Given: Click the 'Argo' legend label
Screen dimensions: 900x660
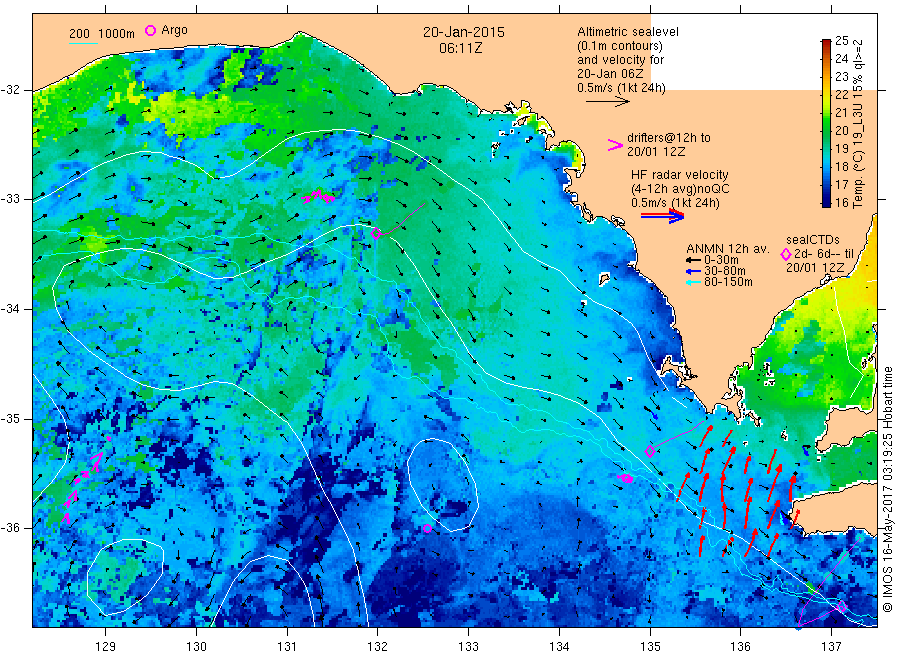Looking at the screenshot, I should 174,30.
